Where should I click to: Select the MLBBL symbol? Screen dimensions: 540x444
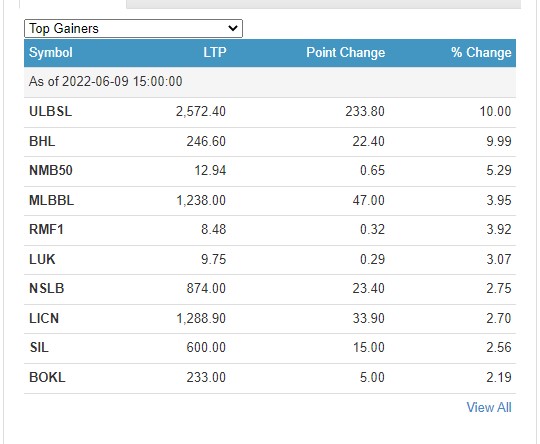pos(51,200)
